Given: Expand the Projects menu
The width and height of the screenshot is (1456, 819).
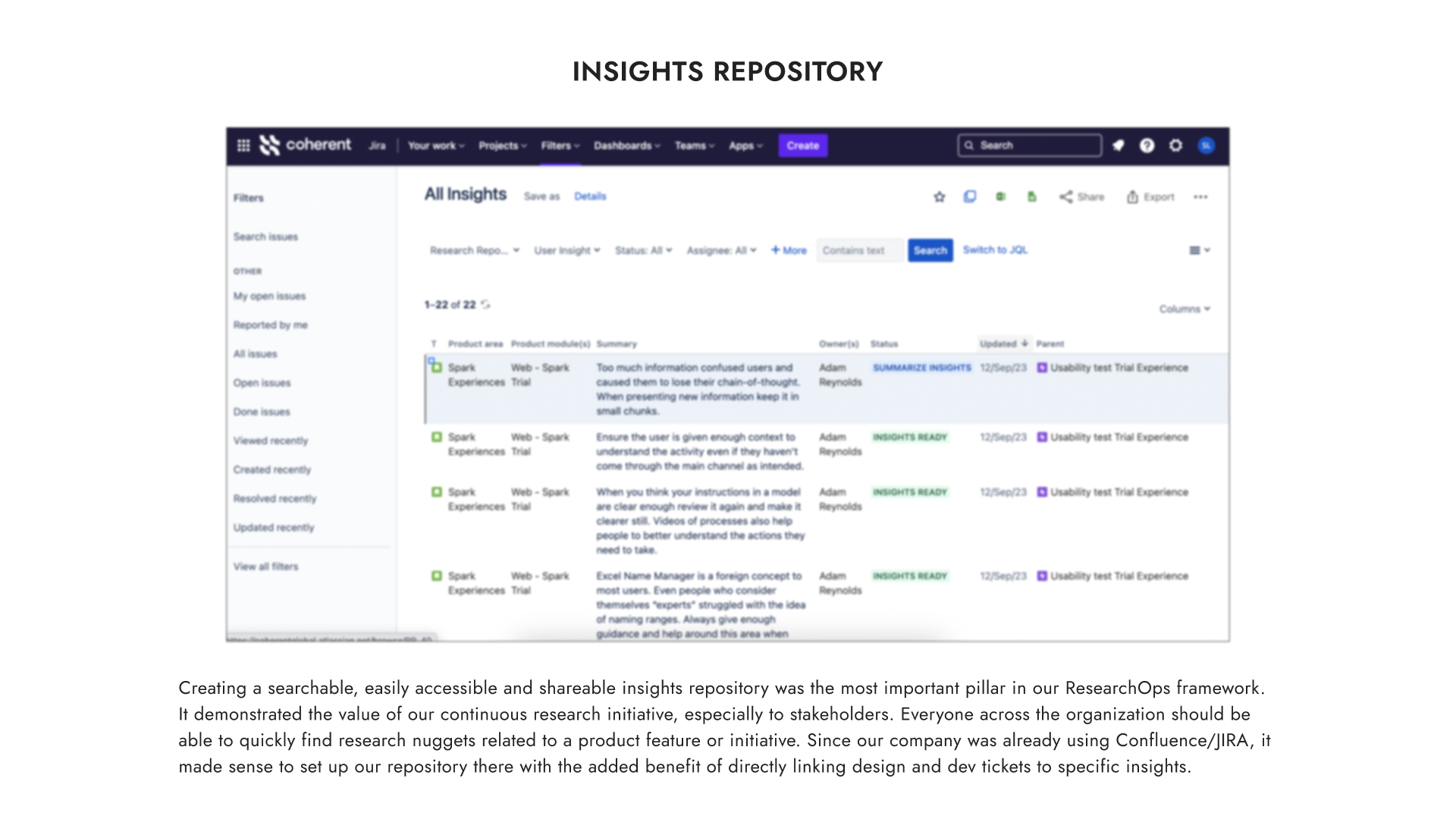Looking at the screenshot, I should [502, 146].
